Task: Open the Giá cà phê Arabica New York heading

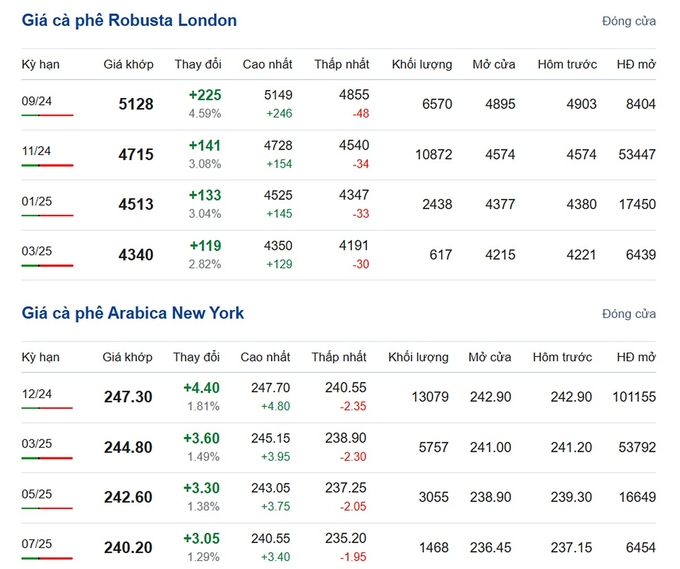Action: (133, 313)
